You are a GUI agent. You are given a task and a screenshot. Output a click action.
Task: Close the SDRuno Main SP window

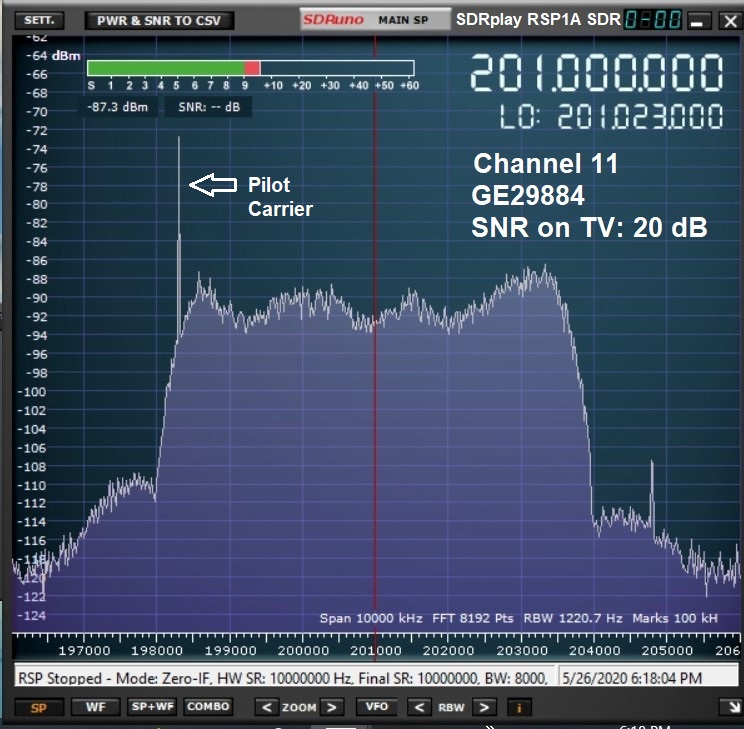727,20
